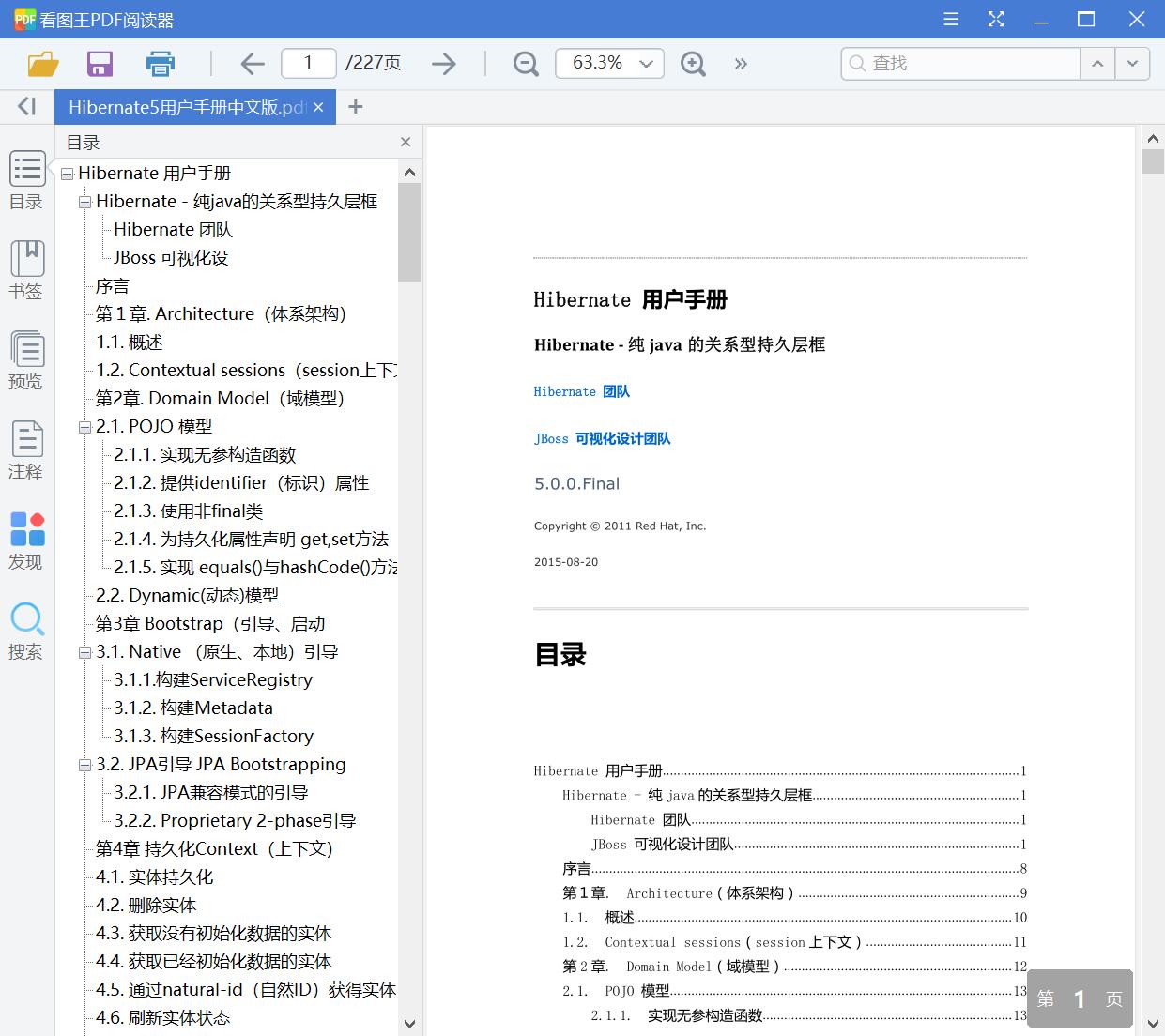Image resolution: width=1165 pixels, height=1036 pixels.
Task: Select 2.2. Dynamic(动态)模型 outline item
Action: 187,596
